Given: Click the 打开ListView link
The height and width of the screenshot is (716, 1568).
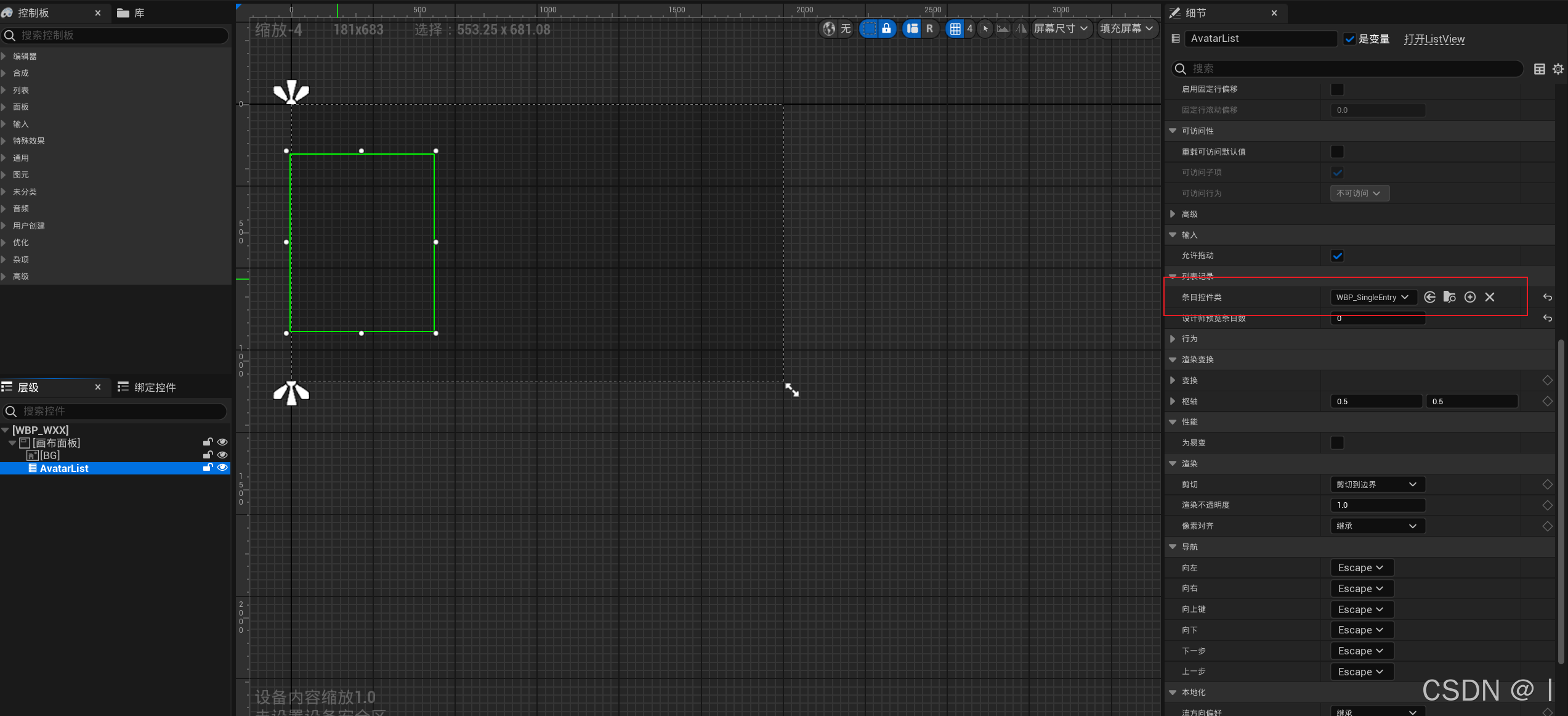Looking at the screenshot, I should (x=1434, y=39).
